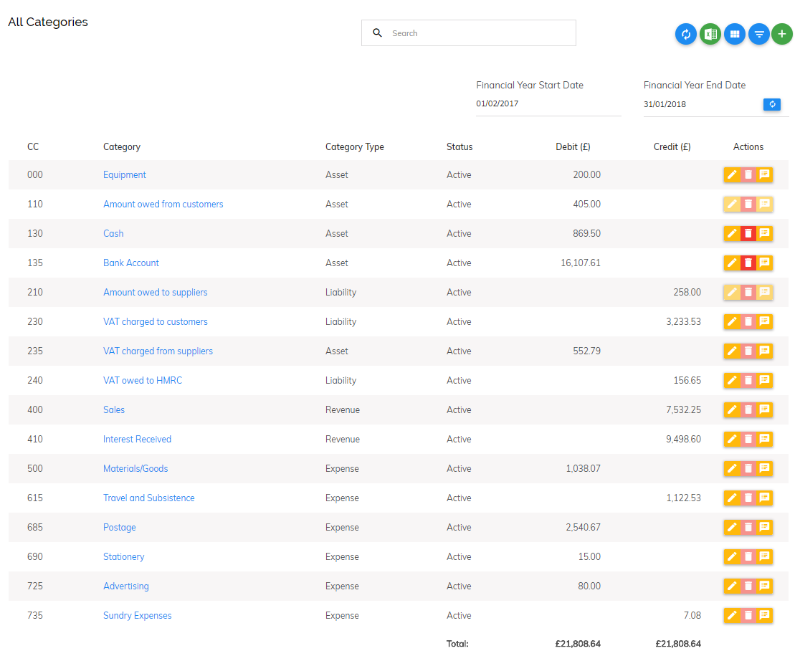Click the 7,532.25 credit amount for Sales

684,410
